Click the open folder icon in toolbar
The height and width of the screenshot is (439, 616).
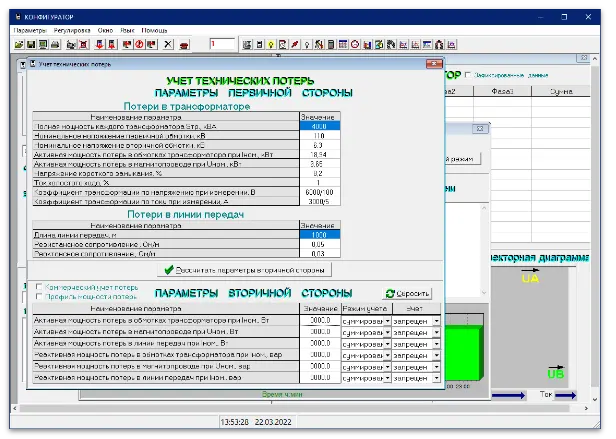click(x=19, y=45)
